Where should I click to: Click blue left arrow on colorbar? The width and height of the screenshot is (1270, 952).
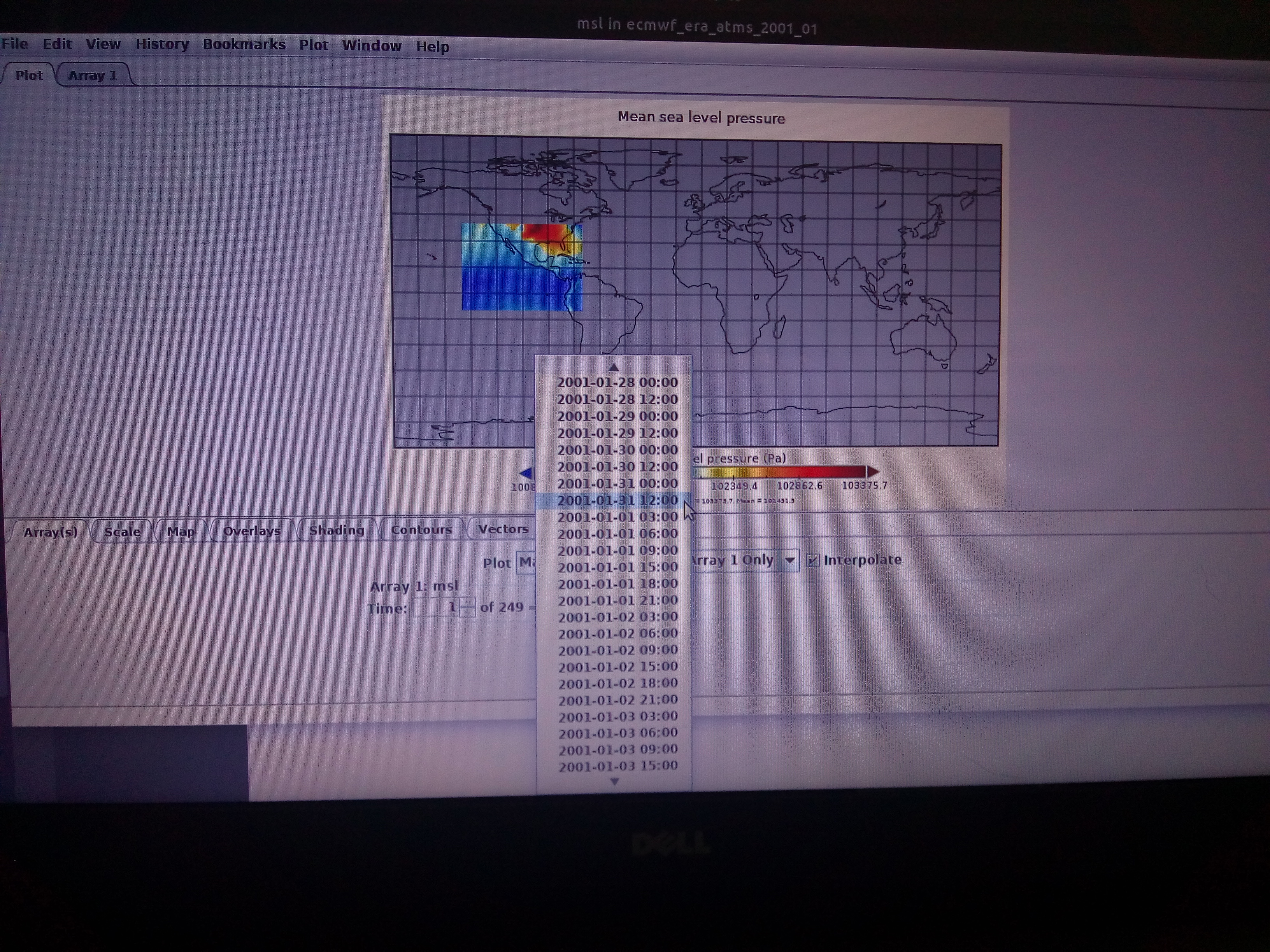[526, 473]
